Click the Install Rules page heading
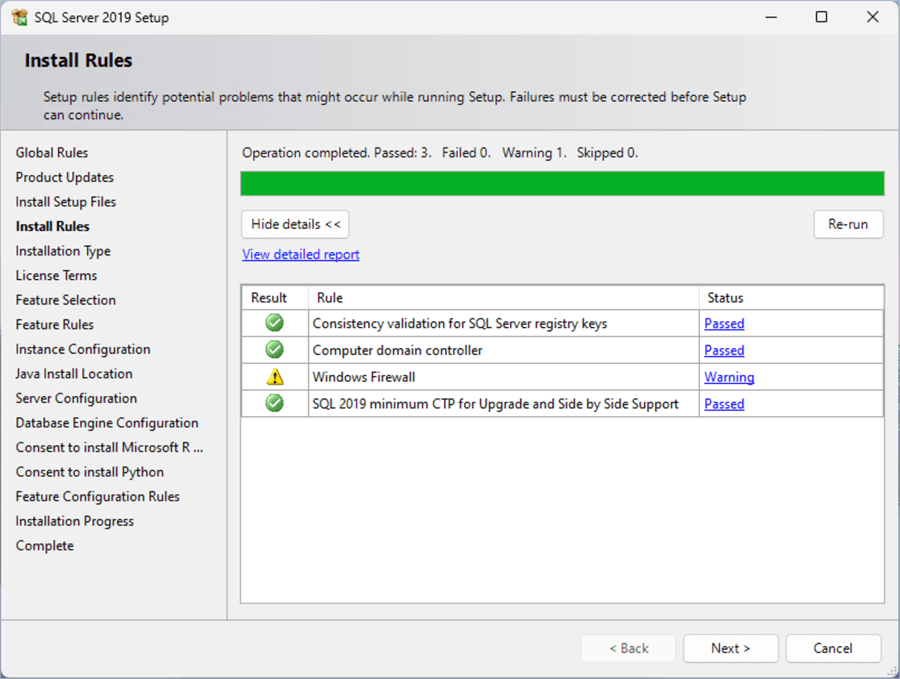Viewport: 900px width, 679px height. click(x=79, y=60)
